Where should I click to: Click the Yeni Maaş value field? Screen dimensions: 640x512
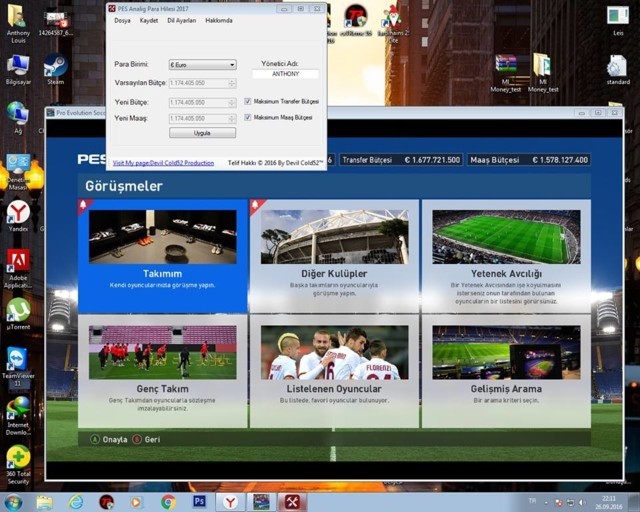tap(199, 118)
